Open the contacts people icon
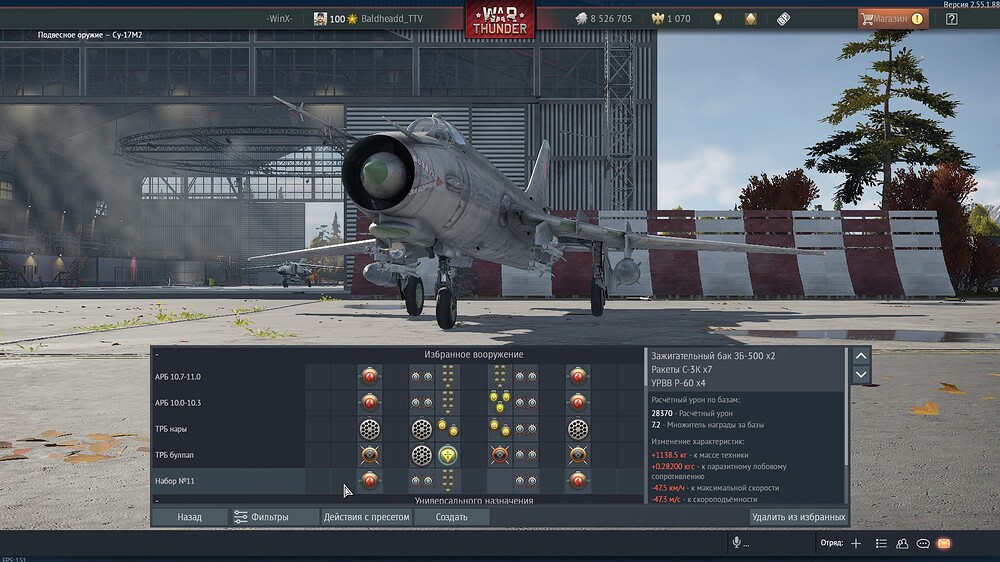 [902, 543]
